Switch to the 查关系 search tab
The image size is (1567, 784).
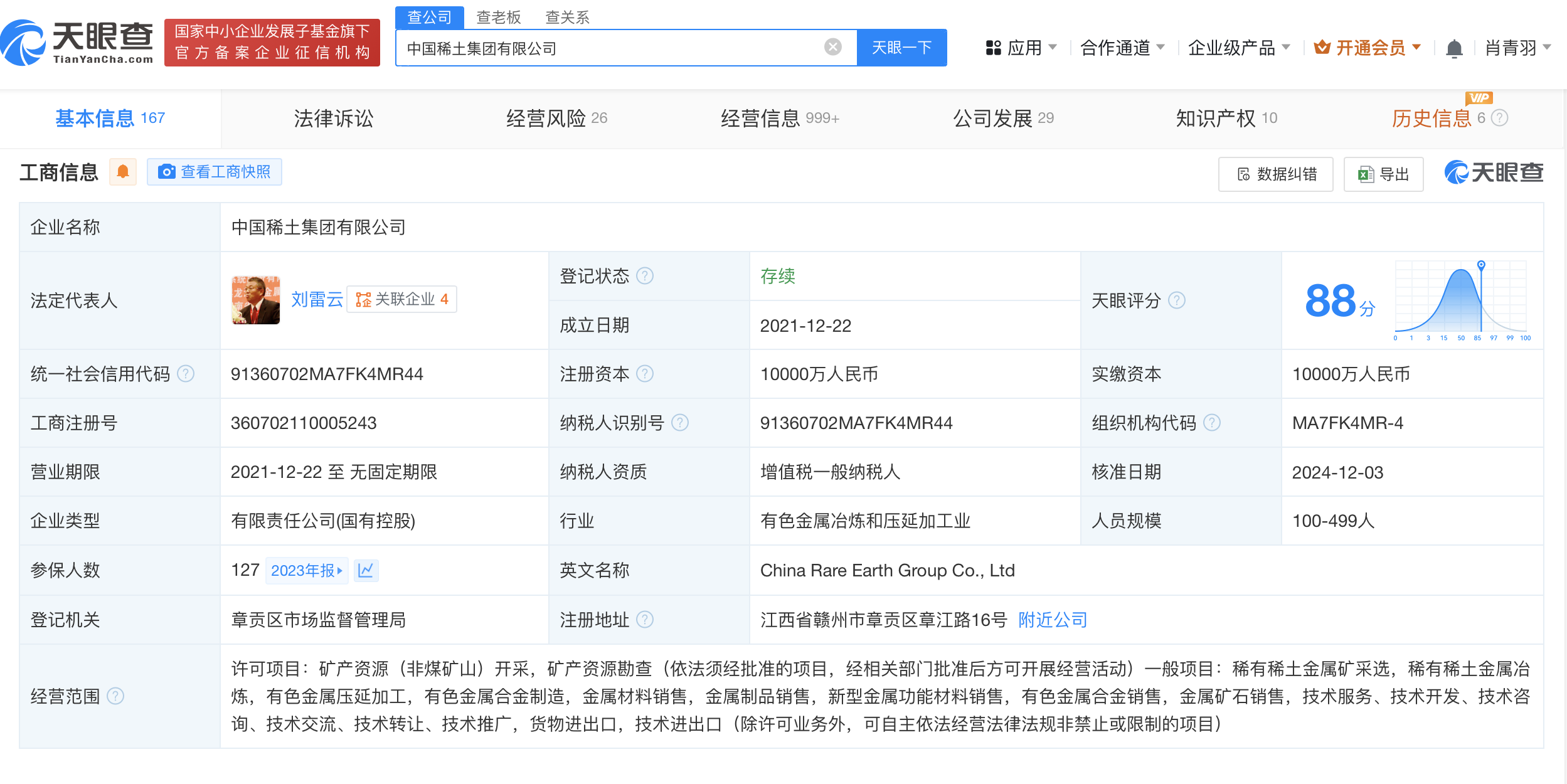[x=568, y=17]
